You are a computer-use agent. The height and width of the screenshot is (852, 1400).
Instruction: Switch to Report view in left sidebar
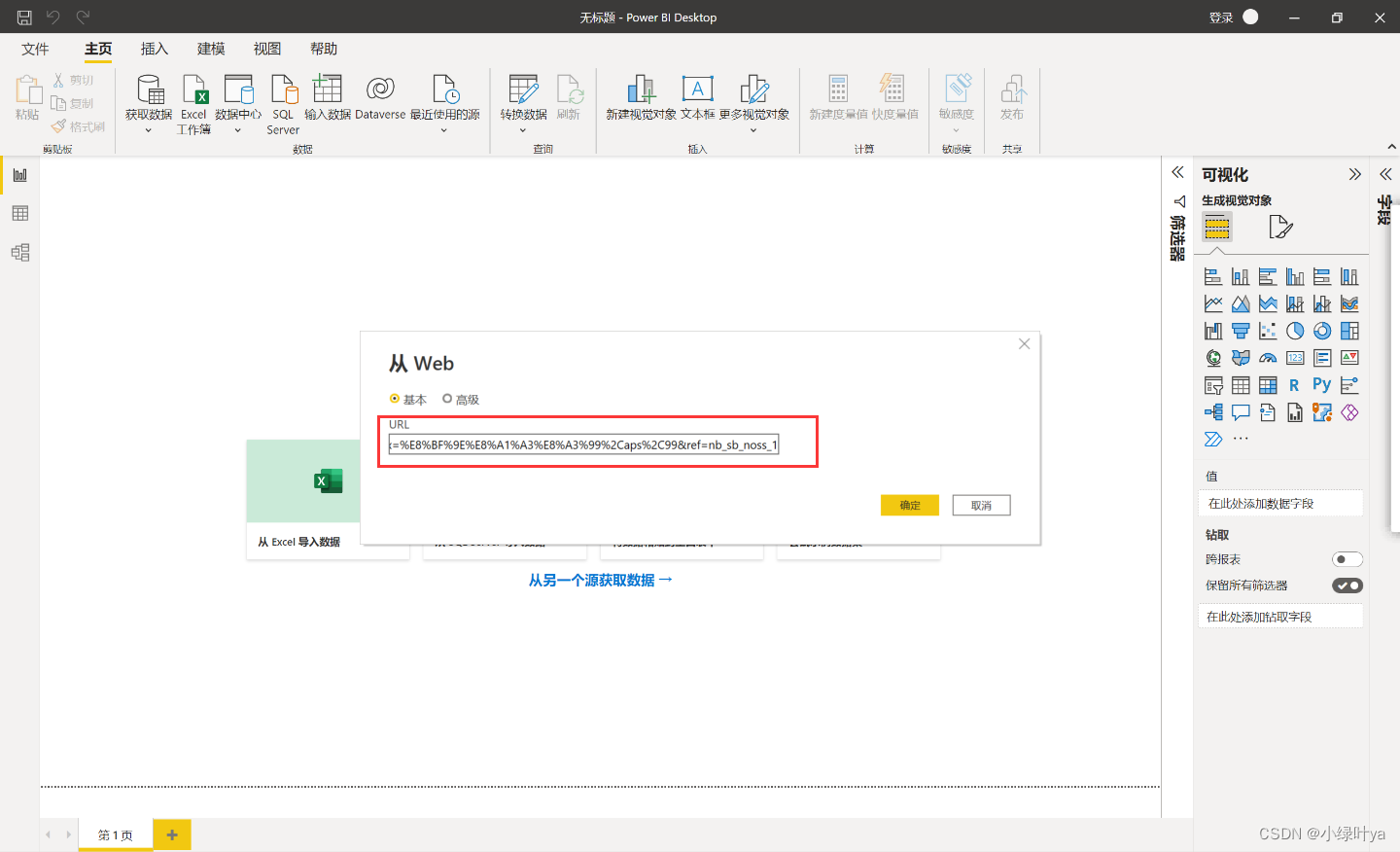tap(20, 175)
